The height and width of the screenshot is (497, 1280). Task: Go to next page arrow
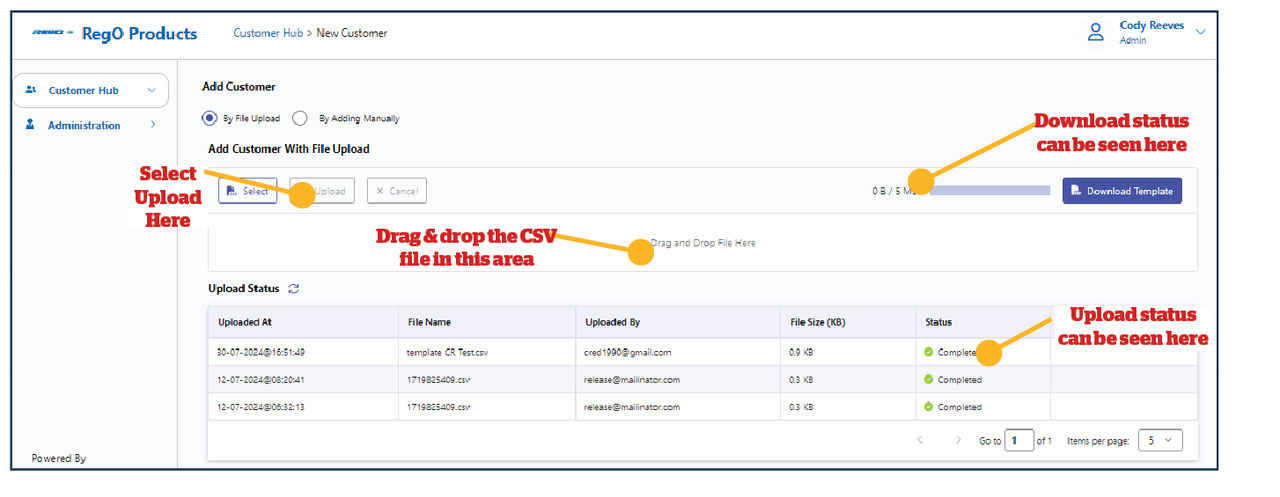pyautogui.click(x=958, y=440)
